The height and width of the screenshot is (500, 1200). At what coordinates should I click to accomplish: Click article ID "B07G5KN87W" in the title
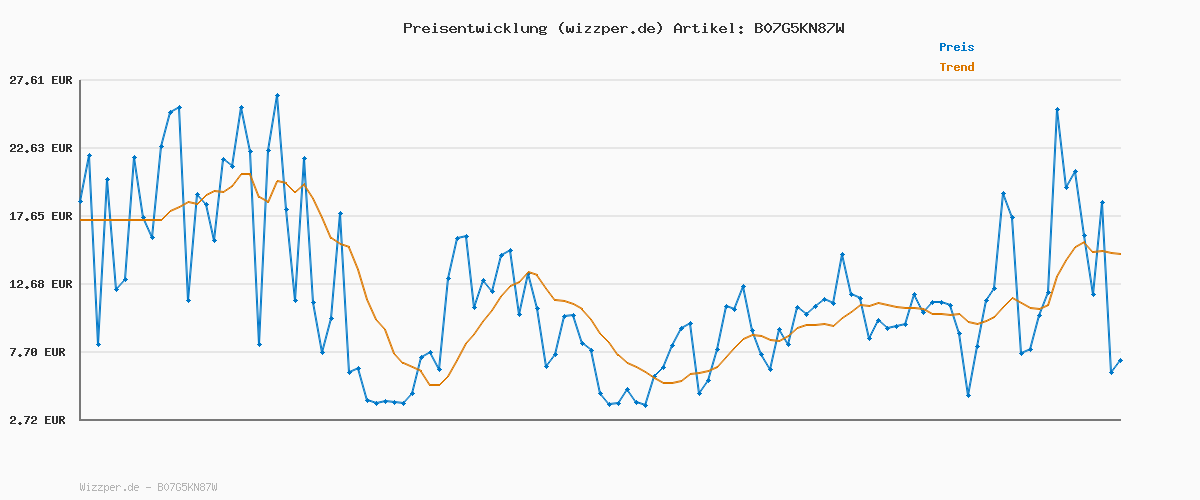799,28
